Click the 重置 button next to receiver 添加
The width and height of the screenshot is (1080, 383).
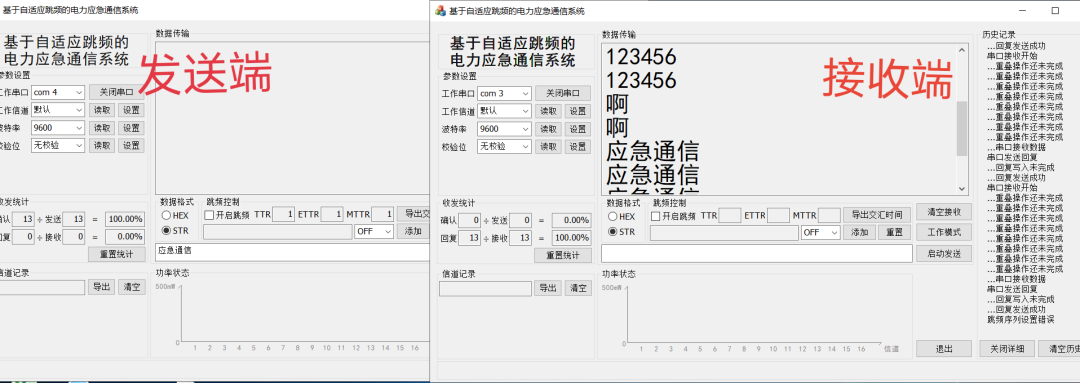[895, 233]
